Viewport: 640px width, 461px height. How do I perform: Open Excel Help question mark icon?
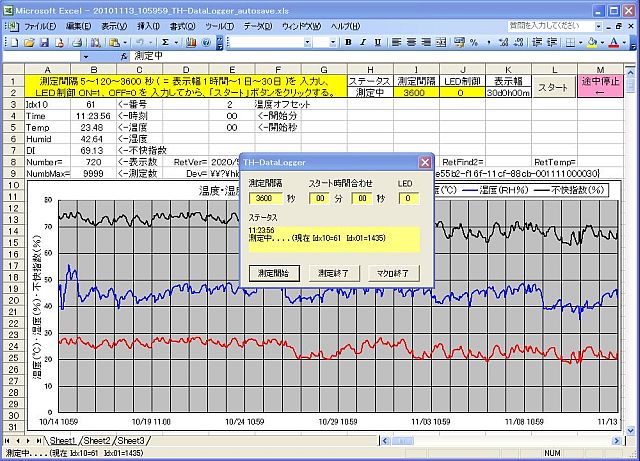[x=206, y=42]
